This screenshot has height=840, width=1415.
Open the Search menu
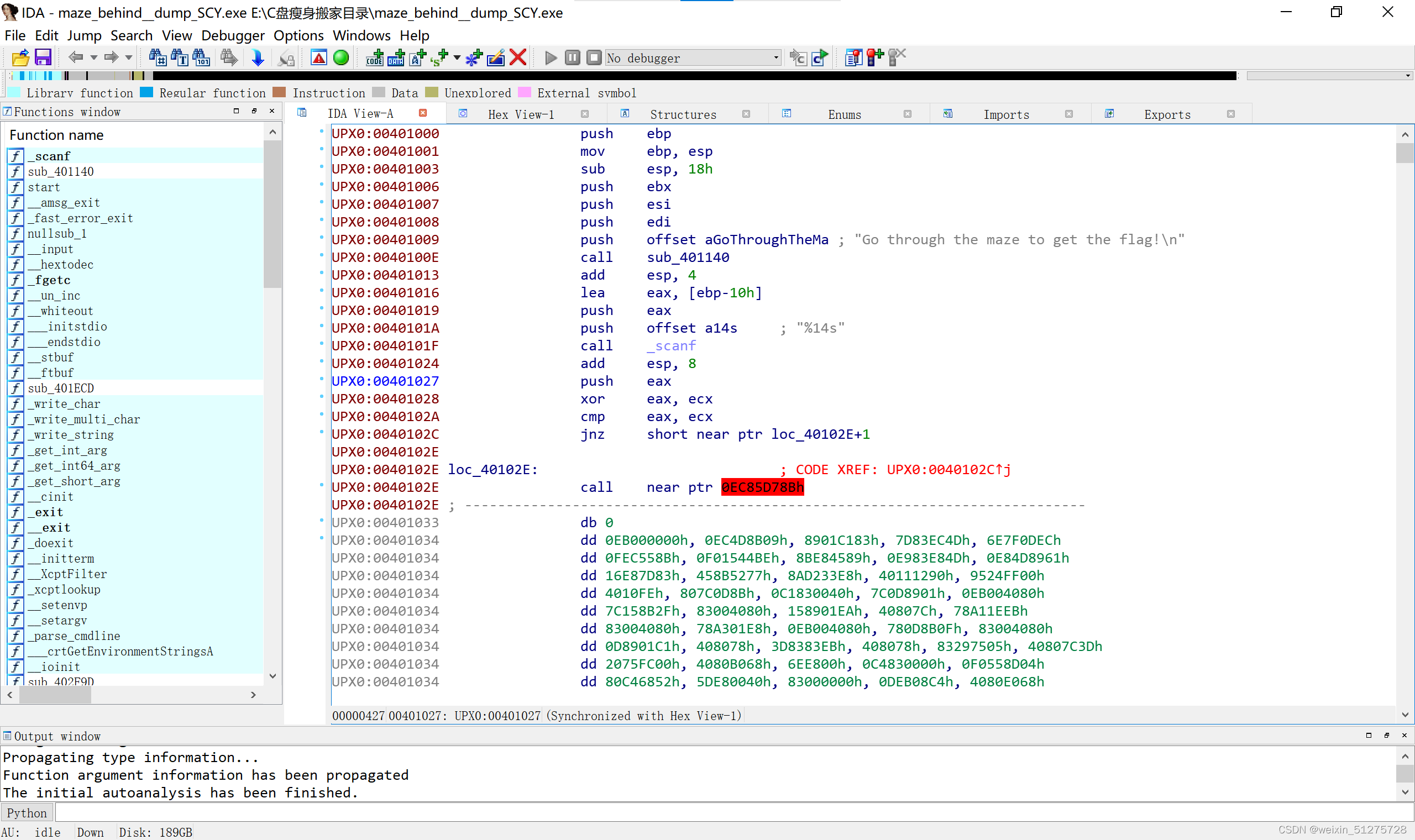point(132,35)
